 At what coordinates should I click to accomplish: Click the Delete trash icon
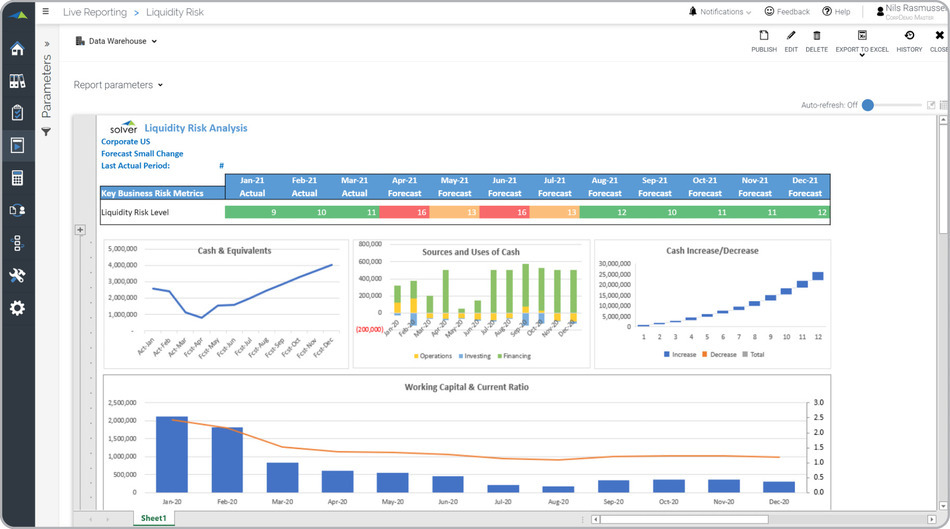click(x=816, y=40)
